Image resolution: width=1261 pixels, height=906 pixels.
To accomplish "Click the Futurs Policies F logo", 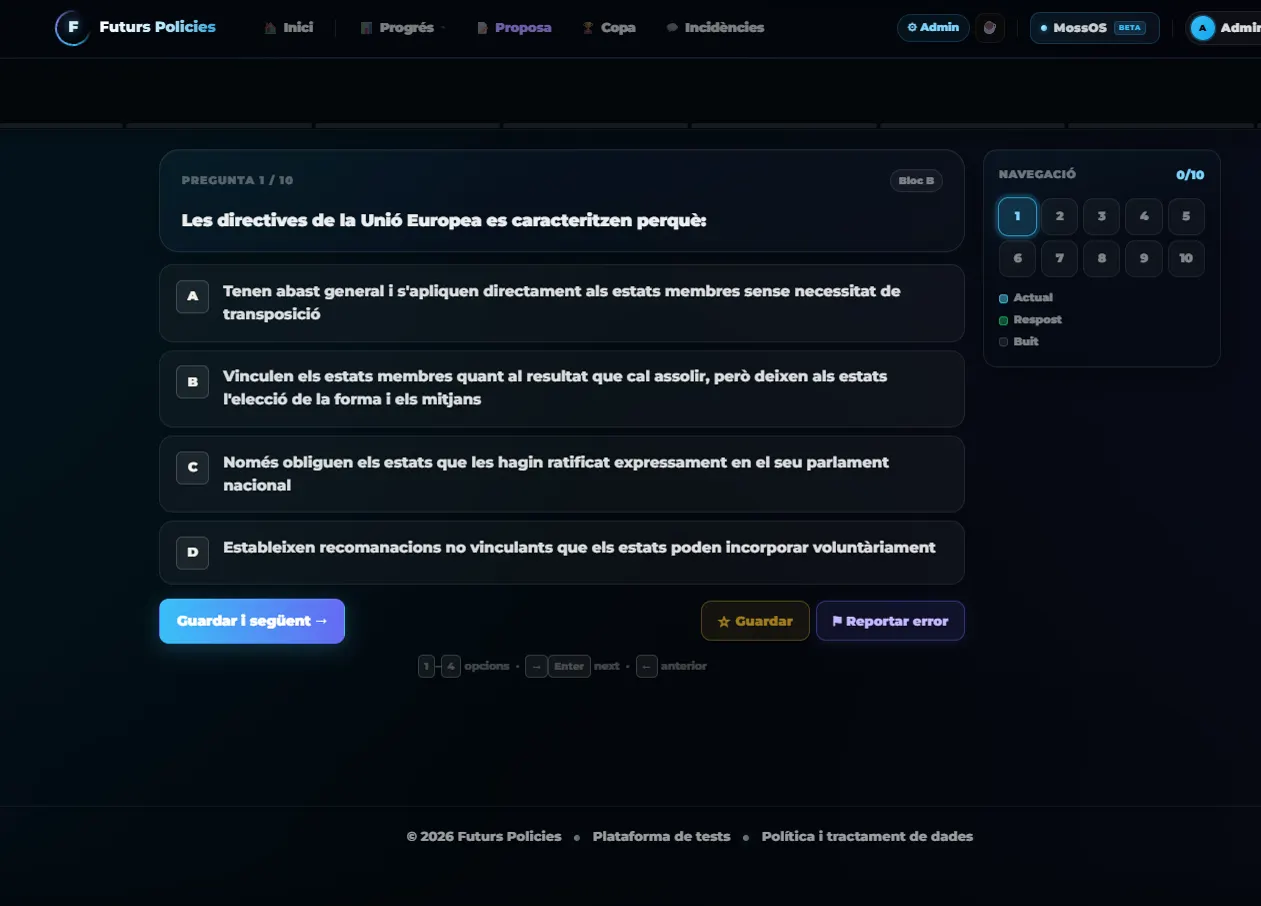I will (72, 27).
